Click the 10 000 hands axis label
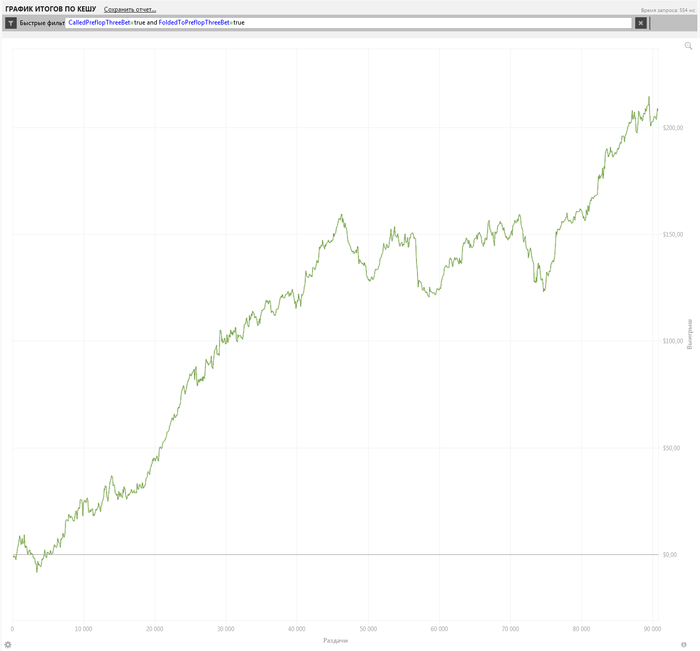700x651 pixels. pyautogui.click(x=83, y=629)
